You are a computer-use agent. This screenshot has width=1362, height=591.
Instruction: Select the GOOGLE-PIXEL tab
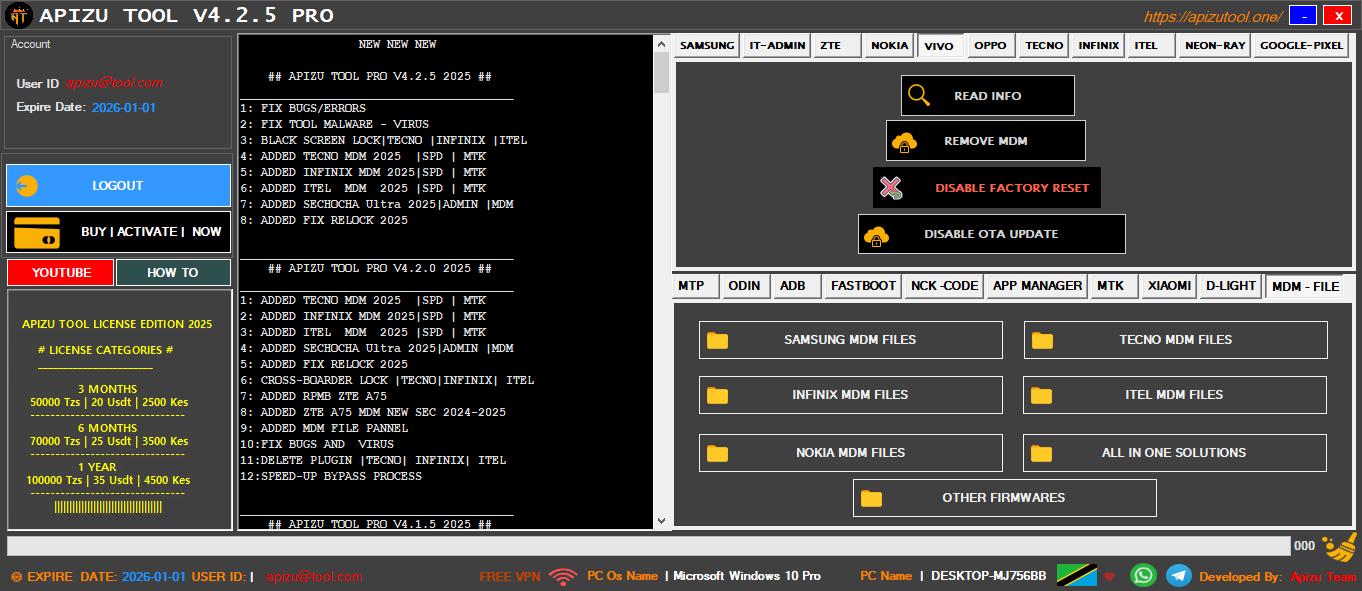[1302, 46]
